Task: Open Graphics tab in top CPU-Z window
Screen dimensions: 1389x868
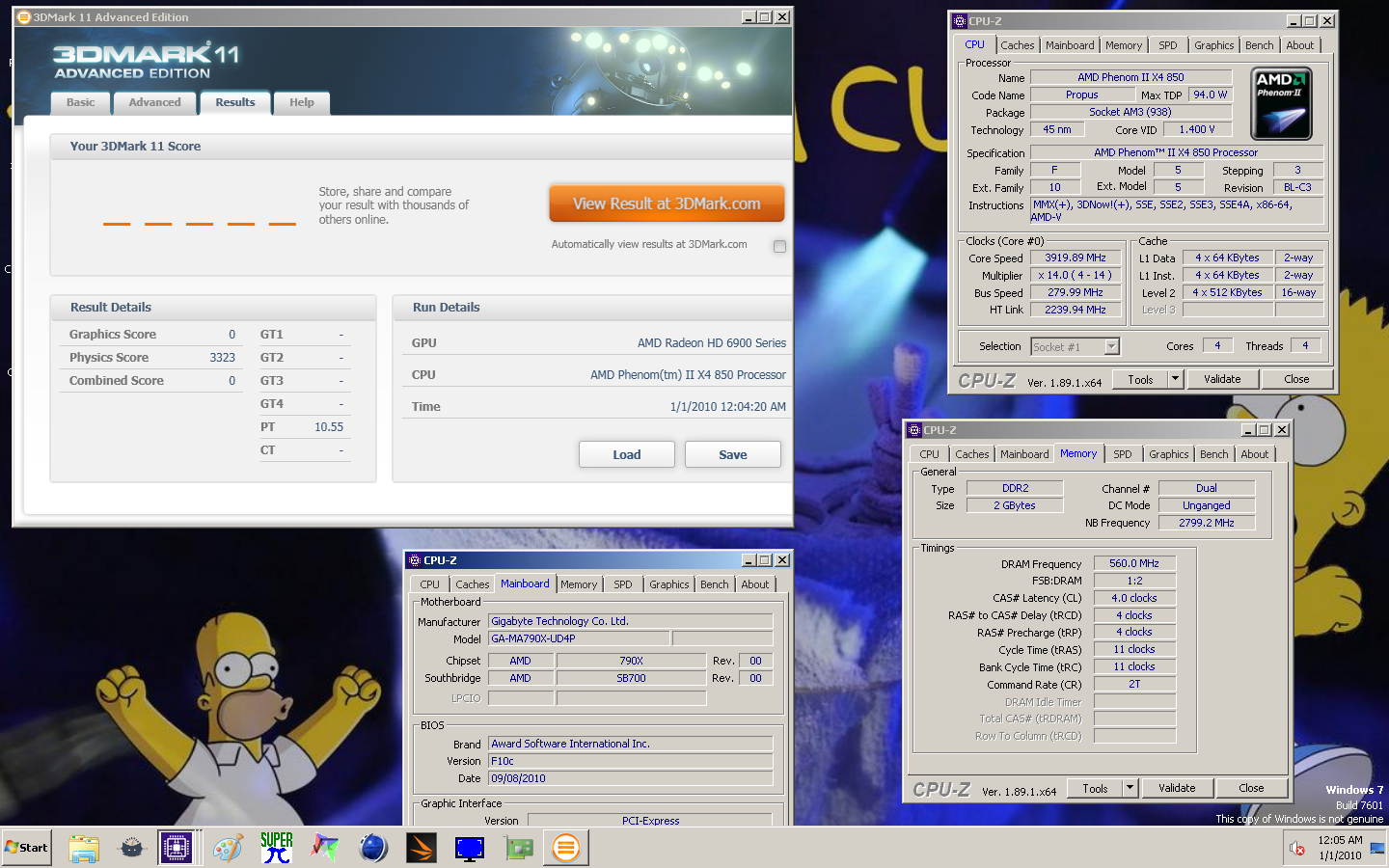Action: (x=1213, y=45)
